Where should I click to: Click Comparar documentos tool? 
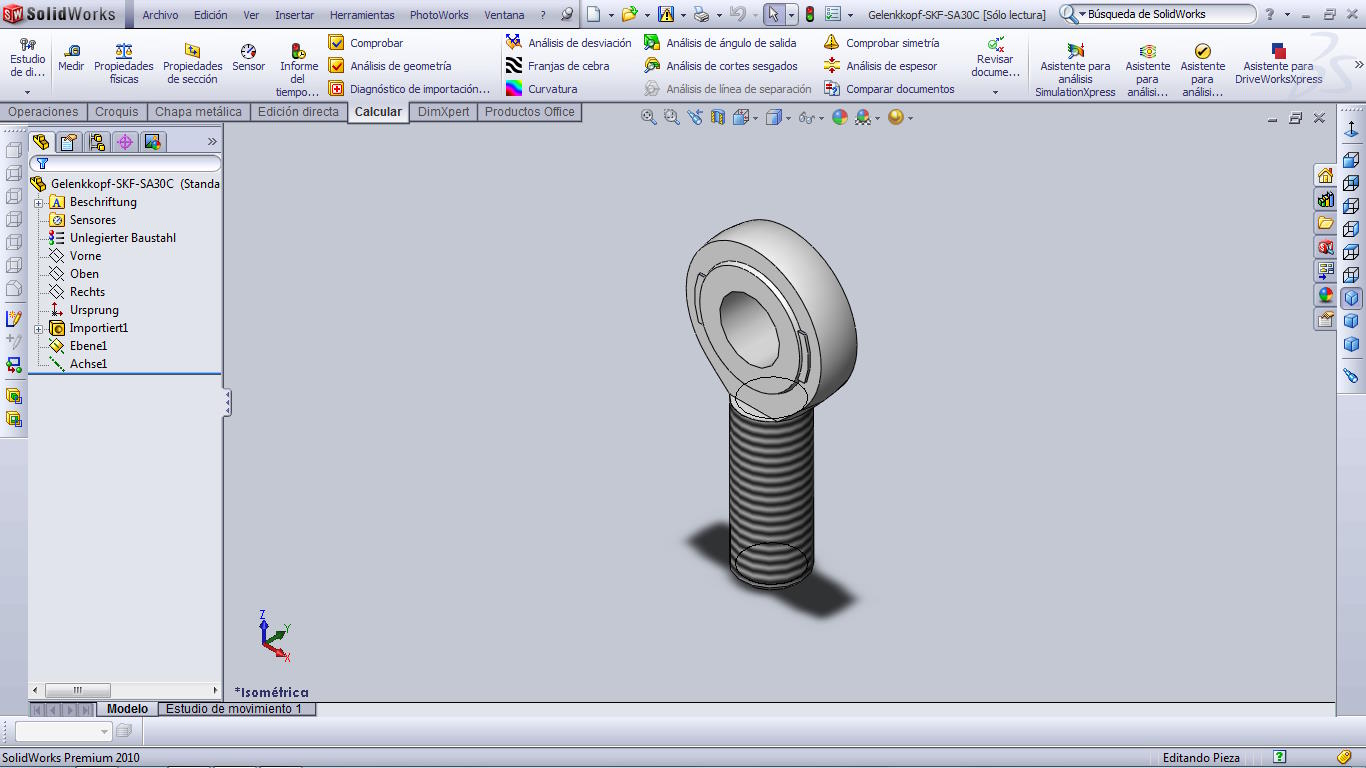pos(889,89)
